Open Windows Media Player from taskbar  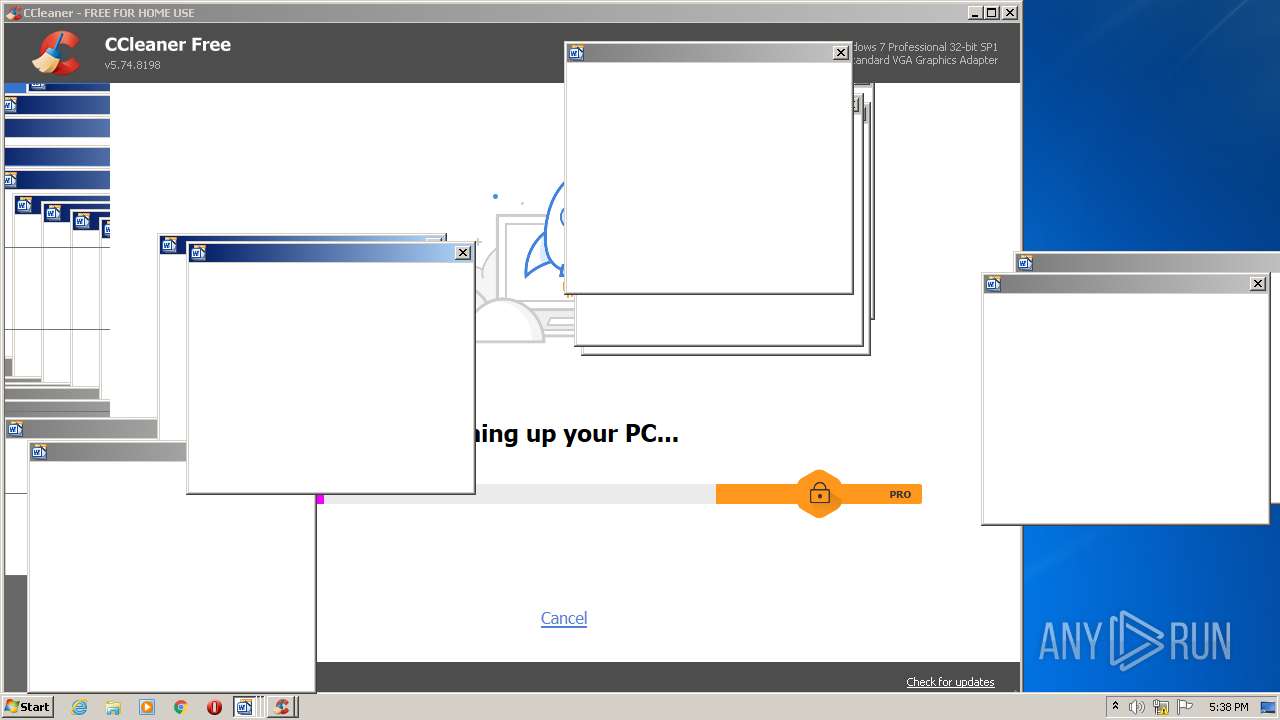click(147, 707)
